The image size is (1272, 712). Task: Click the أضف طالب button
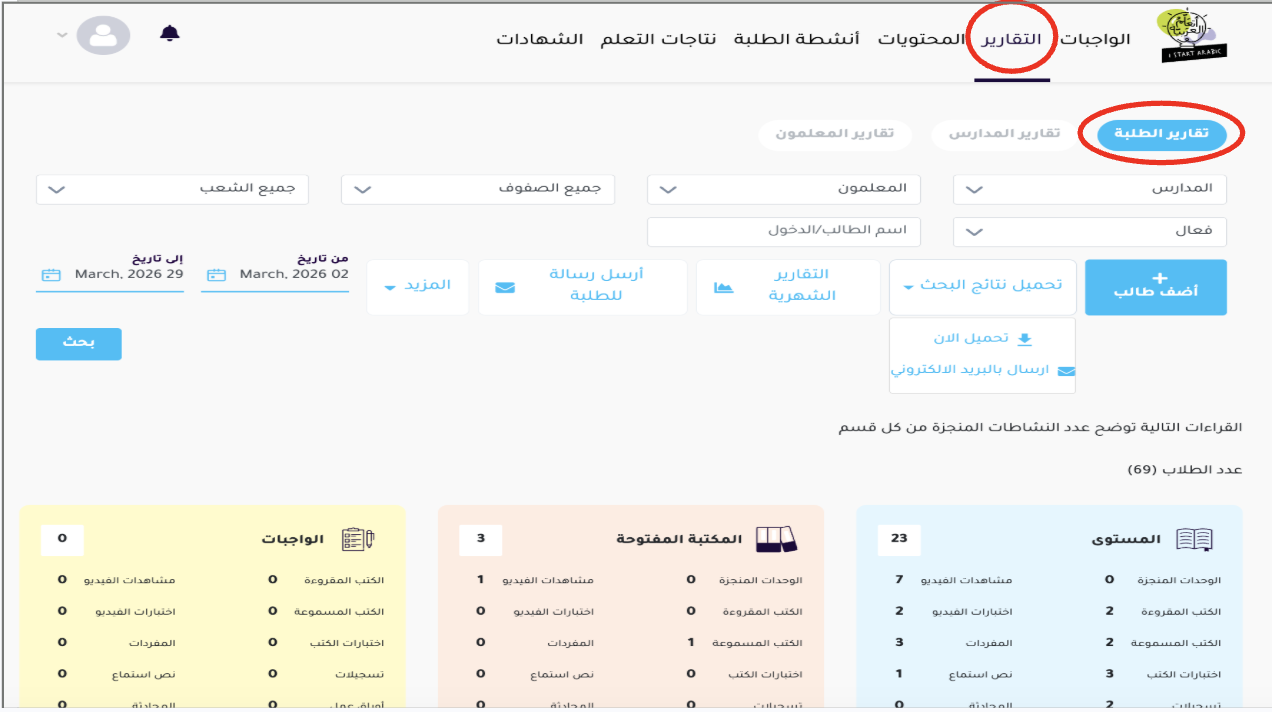[x=1155, y=287]
